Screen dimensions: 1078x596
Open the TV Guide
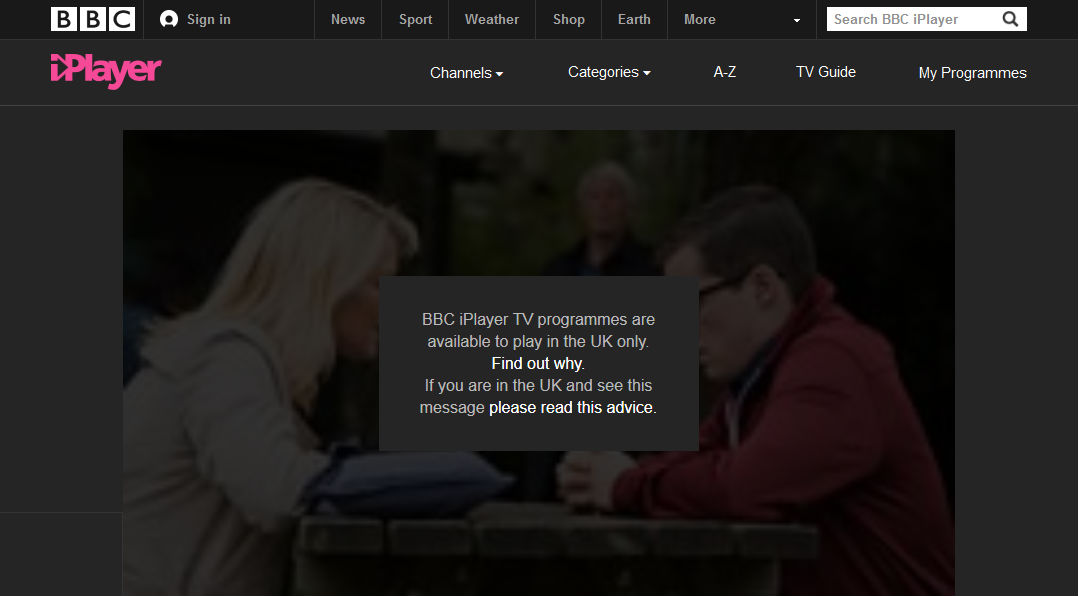826,72
